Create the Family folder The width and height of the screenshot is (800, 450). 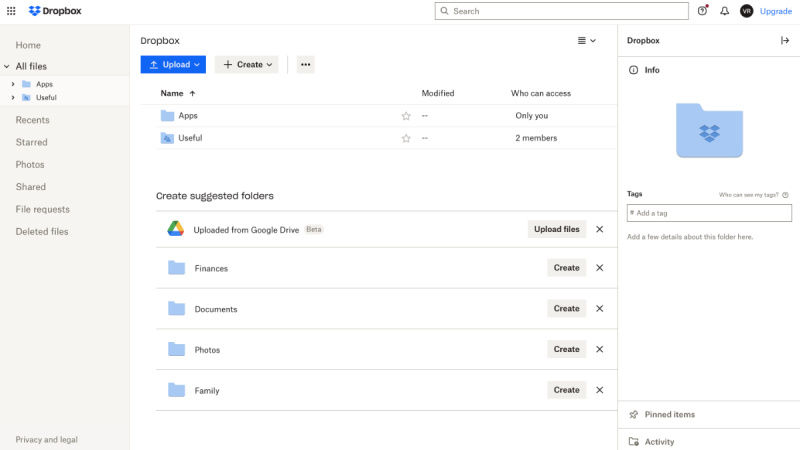click(566, 390)
